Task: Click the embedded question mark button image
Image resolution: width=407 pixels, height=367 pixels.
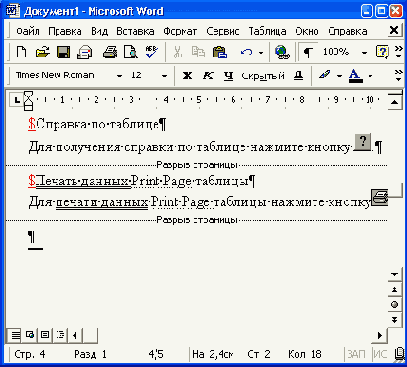Action: (x=363, y=142)
